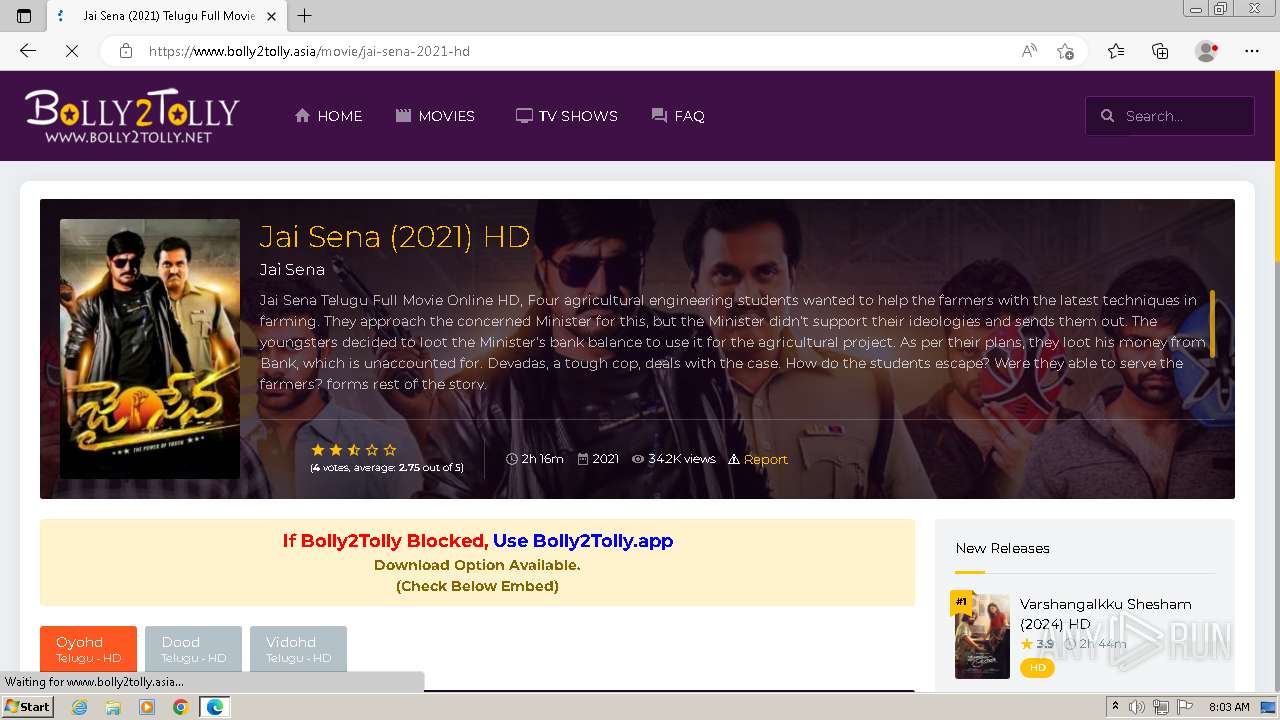
Task: Open the Windows Start menu
Action: tap(27, 707)
